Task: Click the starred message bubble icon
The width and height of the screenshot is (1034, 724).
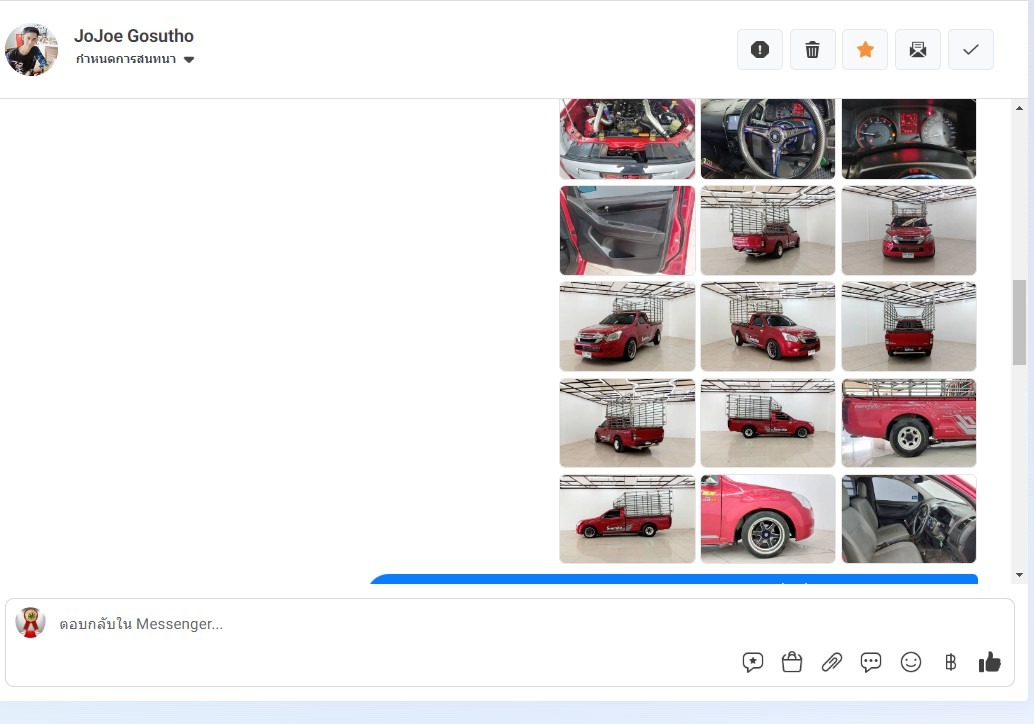Action: click(x=753, y=662)
